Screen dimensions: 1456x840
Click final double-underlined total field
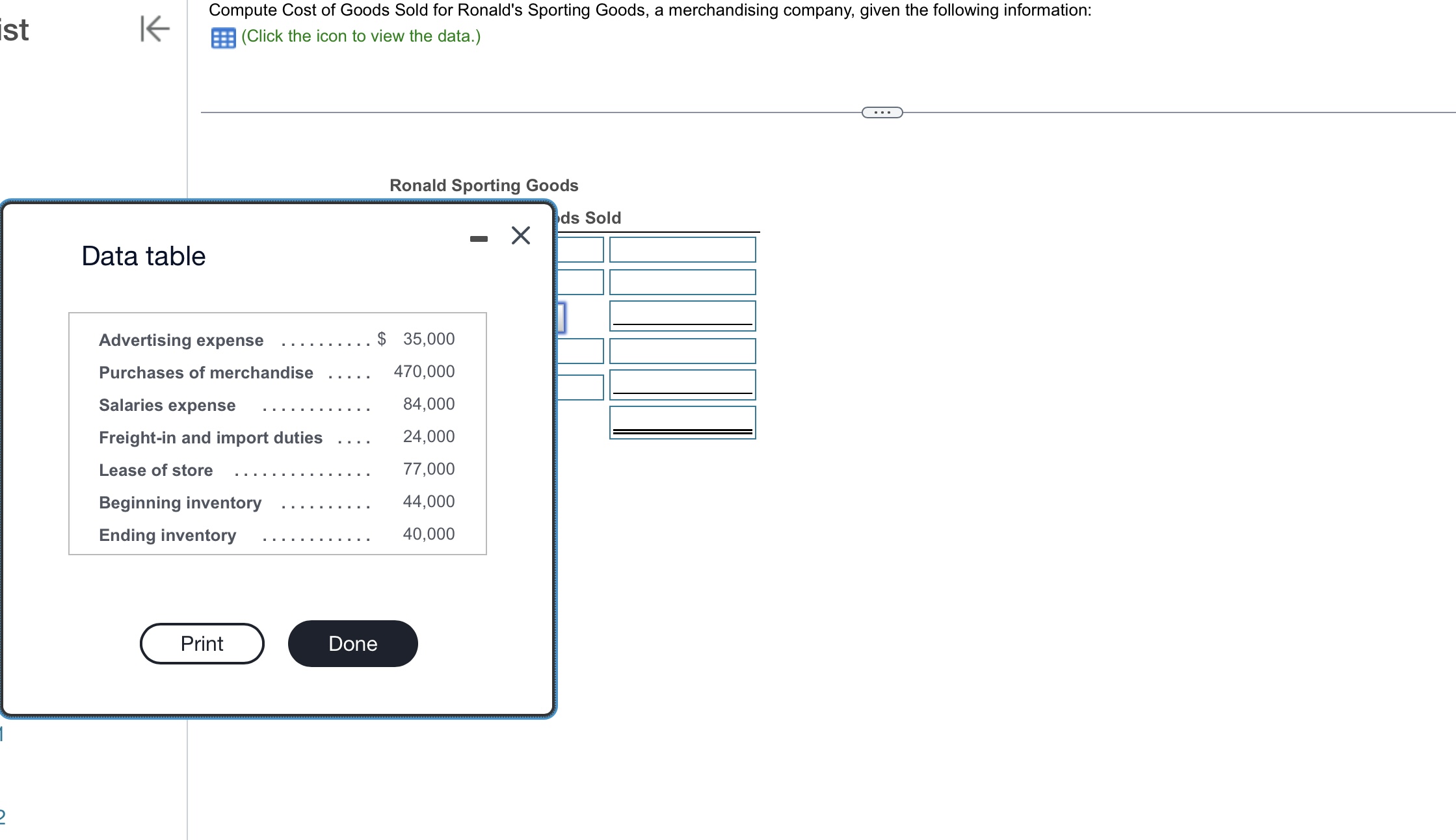(682, 422)
